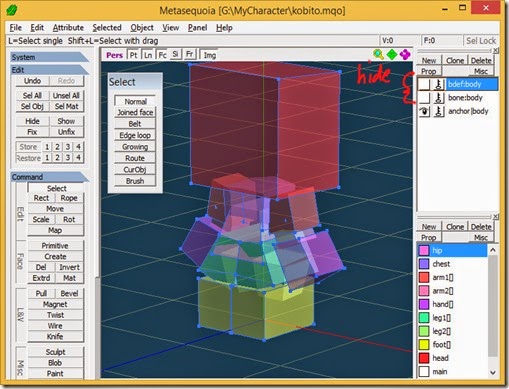Toggle visibility of bone:body object
Viewport: 509px width, 389px height.
pos(424,98)
